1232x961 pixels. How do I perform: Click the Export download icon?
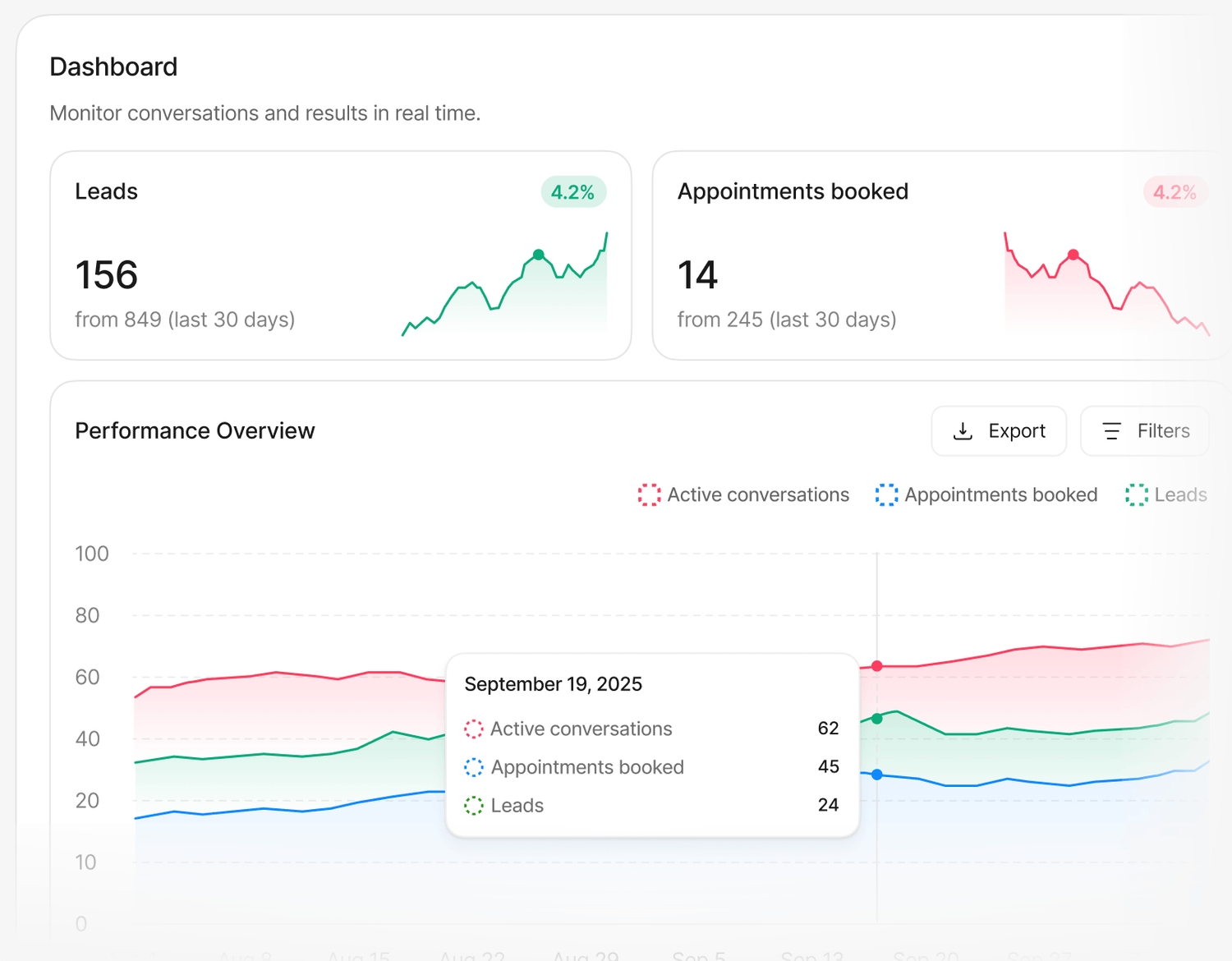pos(963,431)
